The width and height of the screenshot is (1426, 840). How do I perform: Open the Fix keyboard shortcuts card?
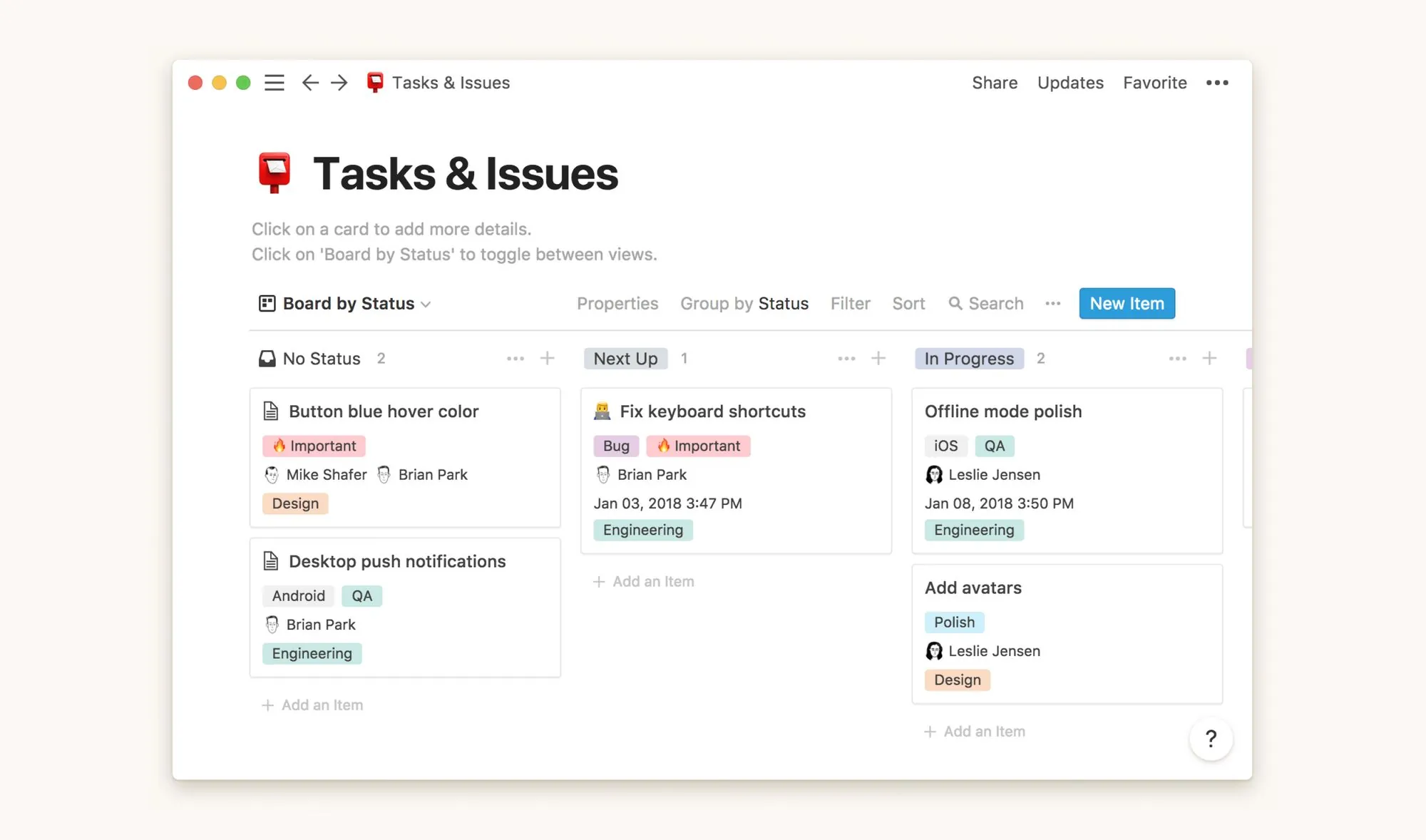coord(712,411)
